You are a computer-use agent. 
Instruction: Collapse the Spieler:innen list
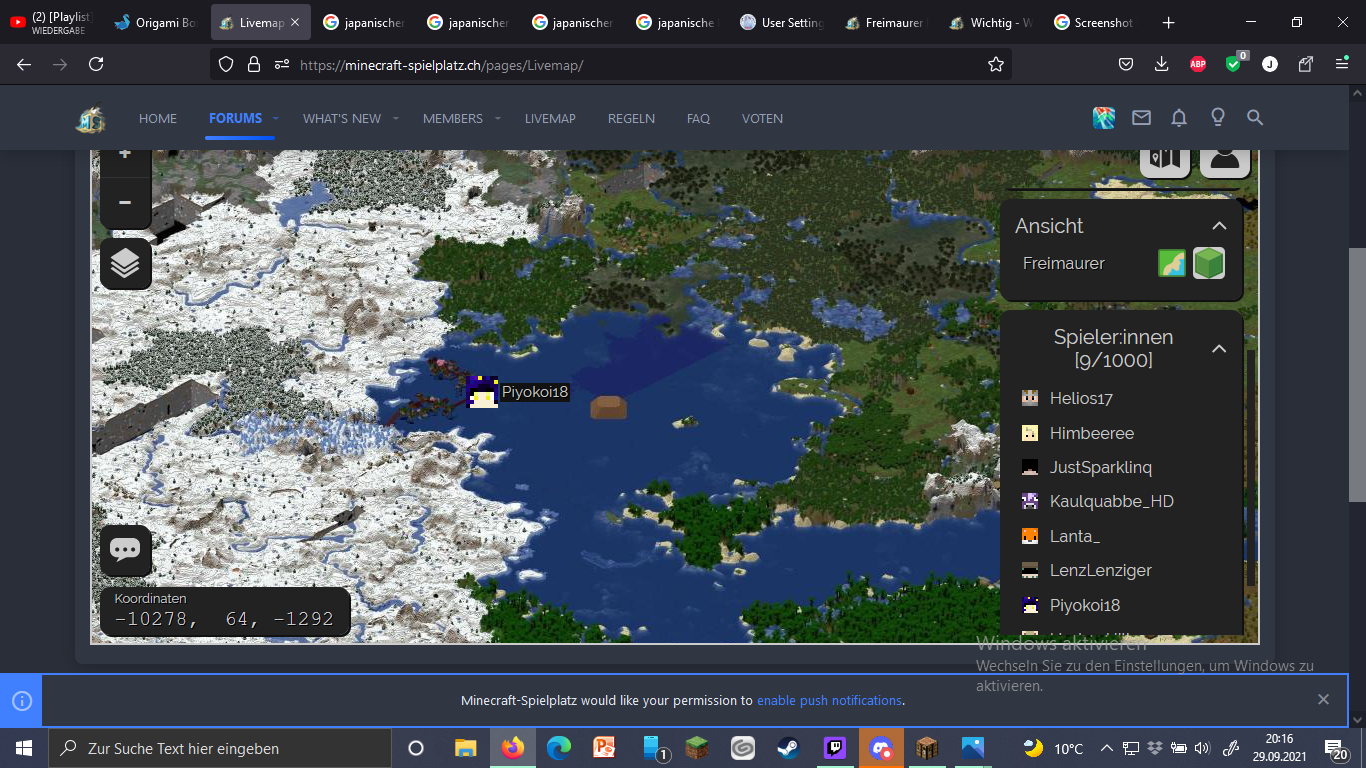pyautogui.click(x=1218, y=348)
